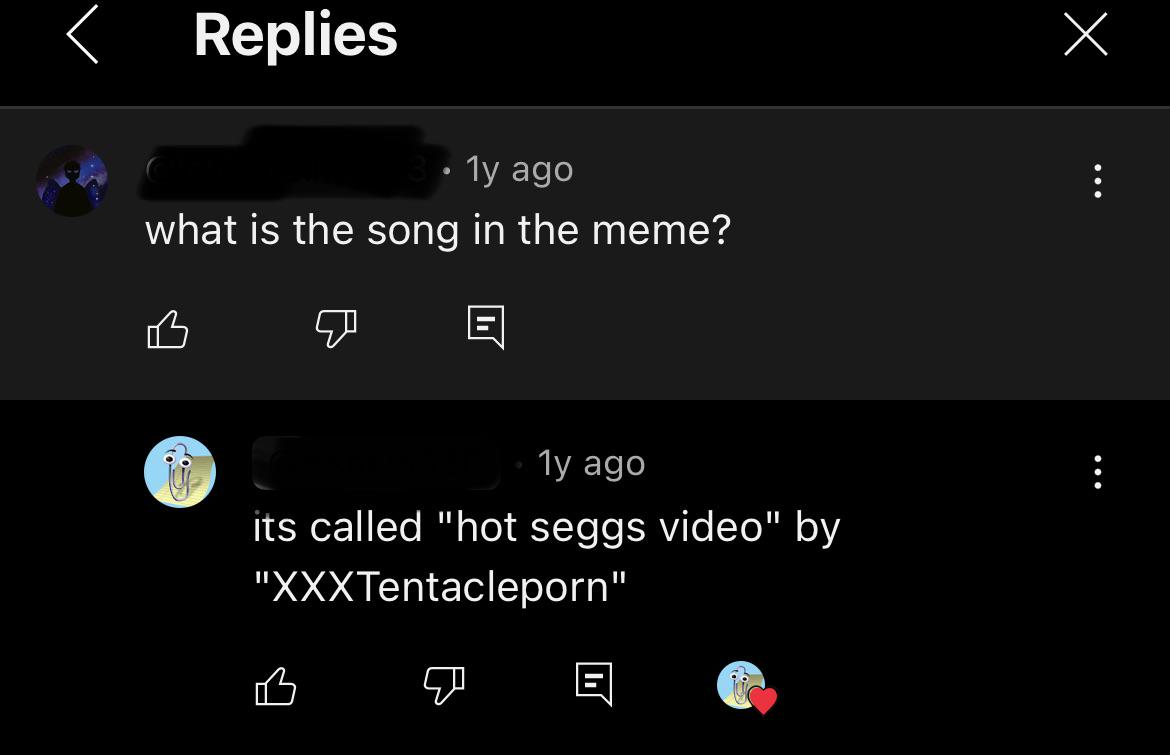The image size is (1170, 755).
Task: Dislike the "hot seggs video" reply
Action: click(x=445, y=685)
